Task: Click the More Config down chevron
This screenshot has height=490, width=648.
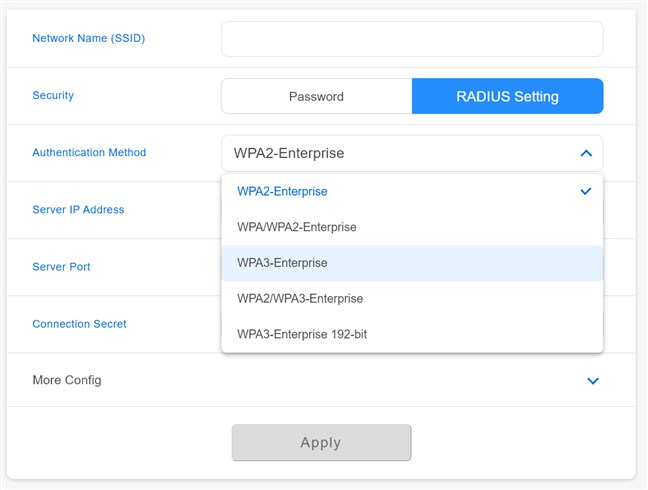Action: click(592, 381)
